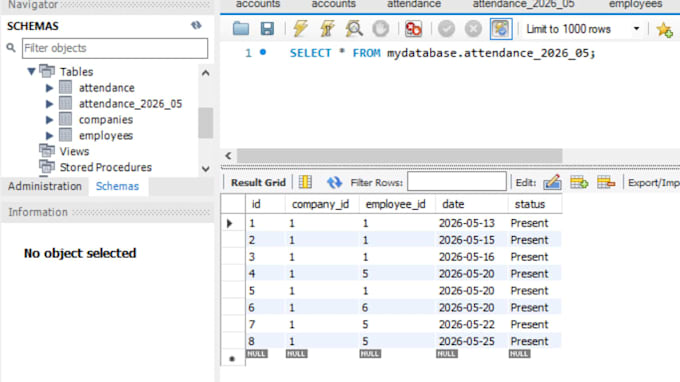Open a SQL script file folder icon
Image resolution: width=680 pixels, height=382 pixels.
(x=241, y=29)
